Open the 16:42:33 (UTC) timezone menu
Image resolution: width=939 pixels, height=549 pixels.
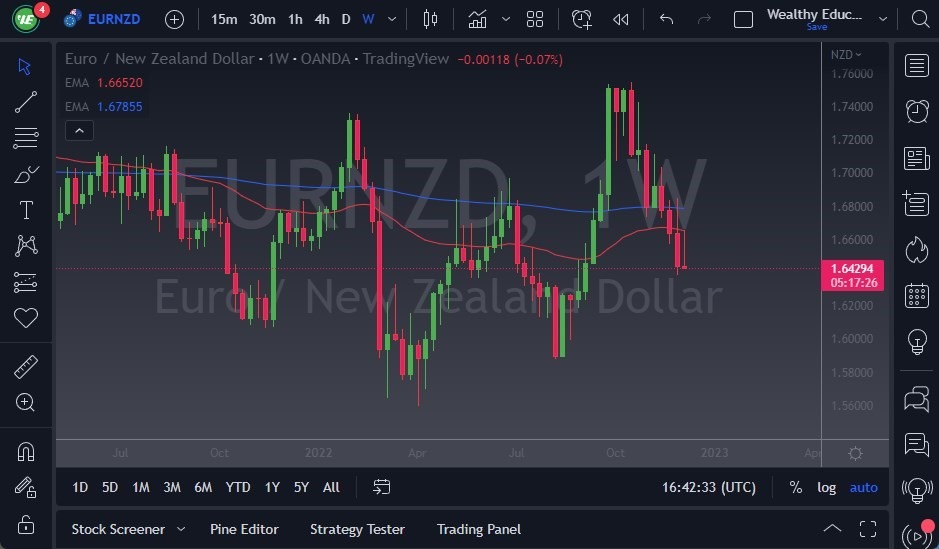point(708,487)
